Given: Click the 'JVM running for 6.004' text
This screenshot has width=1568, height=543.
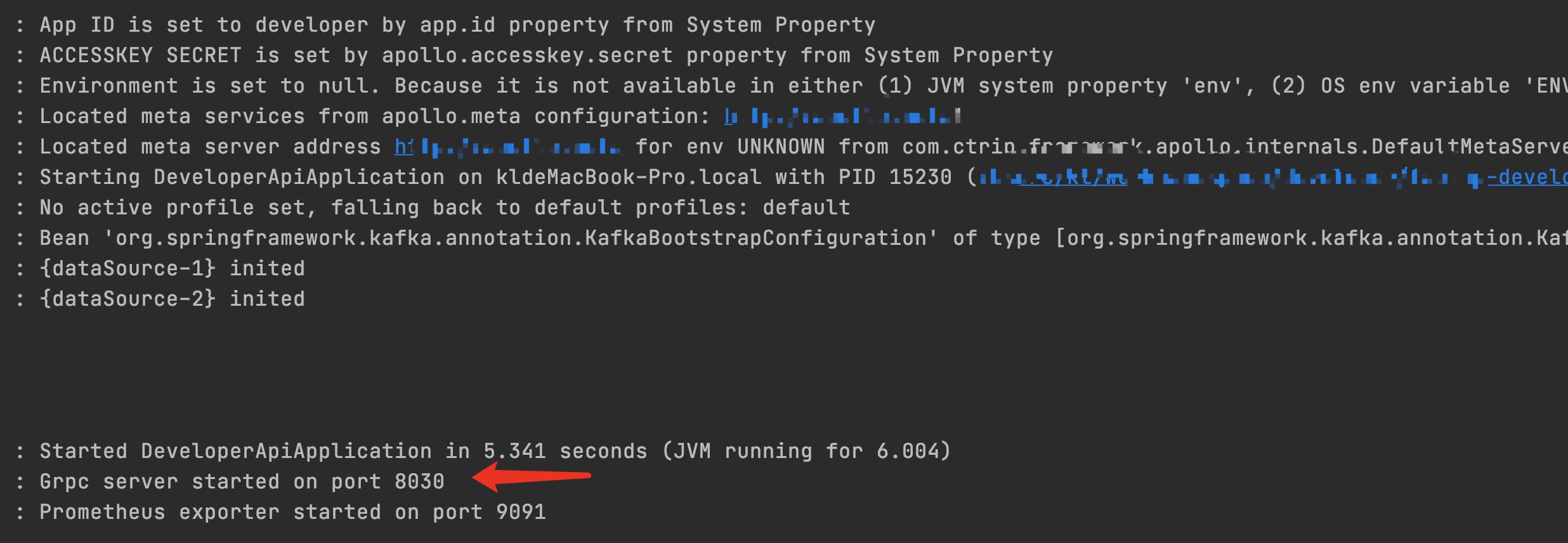Looking at the screenshot, I should click(806, 451).
